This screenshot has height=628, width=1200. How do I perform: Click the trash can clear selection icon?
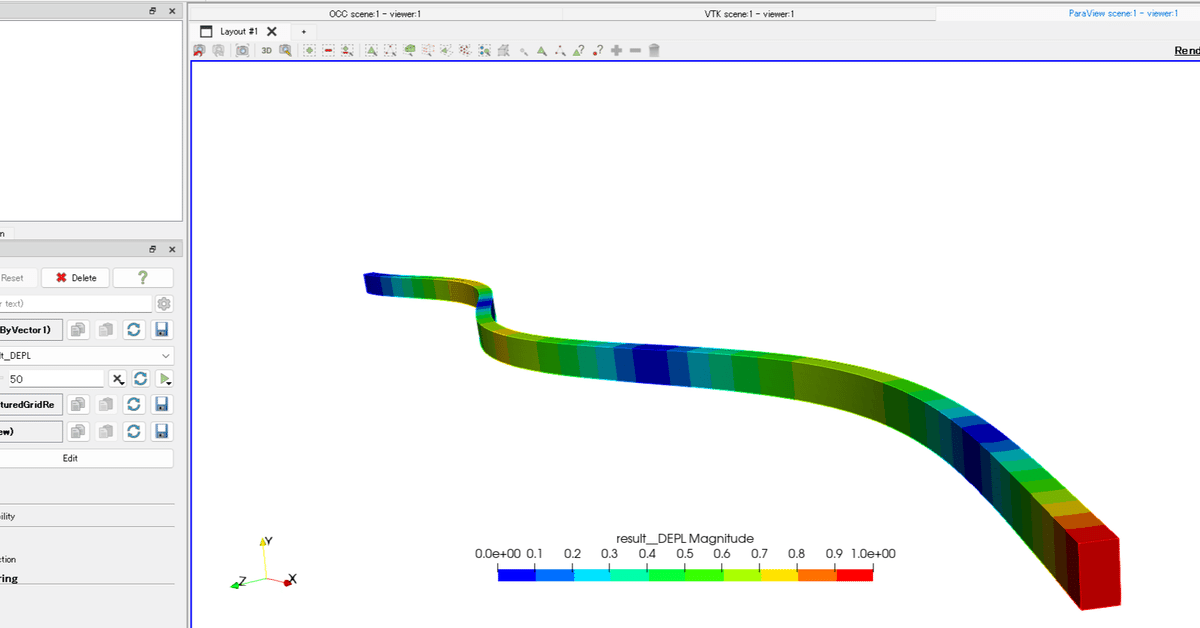click(654, 50)
